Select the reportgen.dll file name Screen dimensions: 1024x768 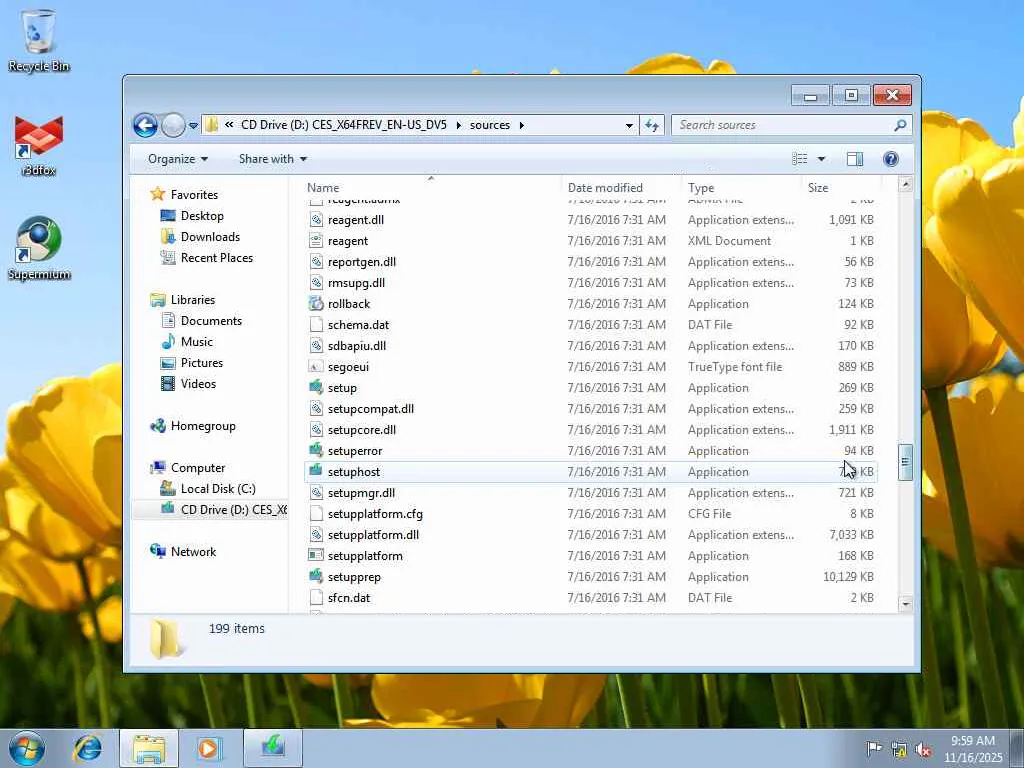coord(362,262)
